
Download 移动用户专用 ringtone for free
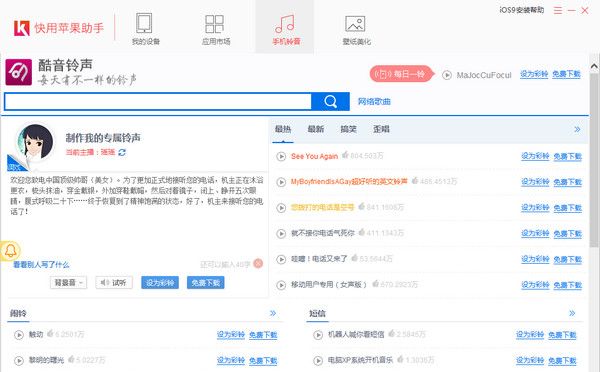click(567, 285)
